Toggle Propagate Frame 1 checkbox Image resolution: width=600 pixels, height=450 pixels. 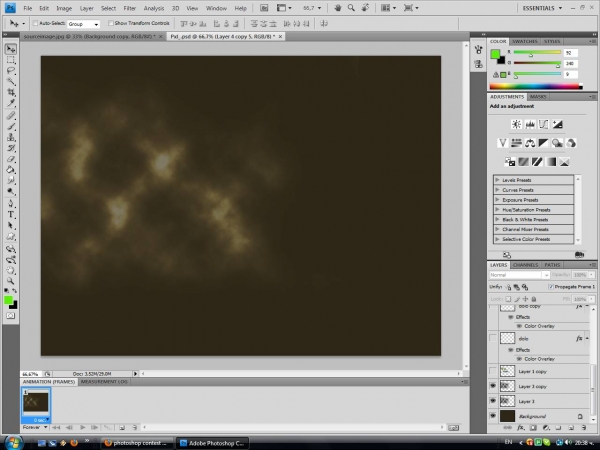point(551,287)
